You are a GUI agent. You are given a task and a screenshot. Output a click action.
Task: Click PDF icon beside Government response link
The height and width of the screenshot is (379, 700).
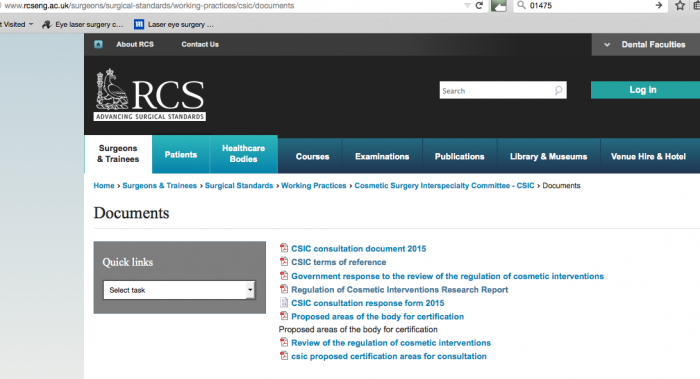click(x=283, y=275)
